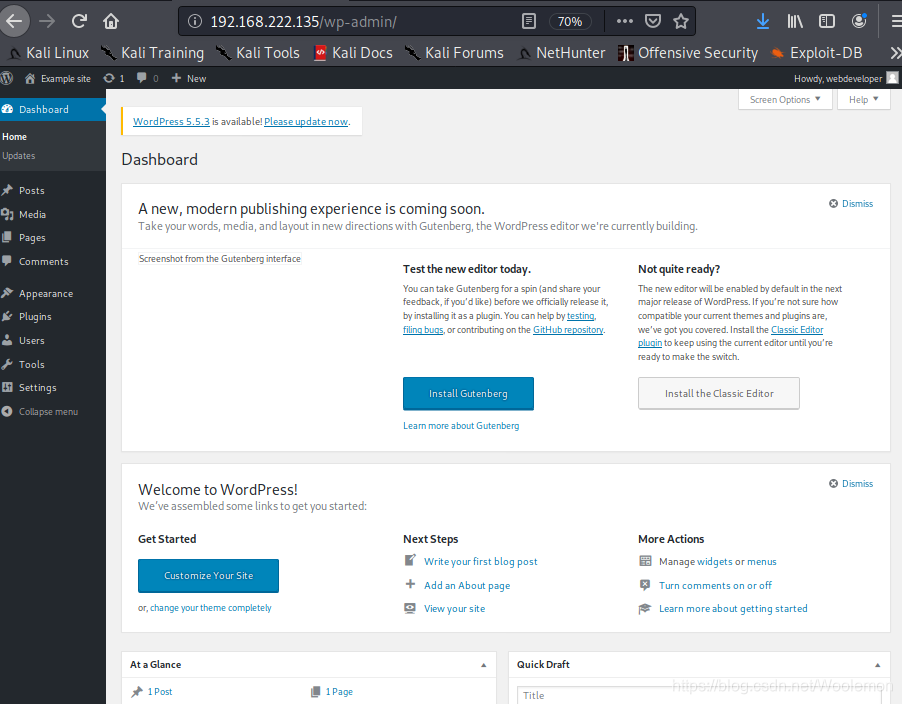This screenshot has width=902, height=704.
Task: Bookmark this page with the star icon
Action: tap(681, 22)
